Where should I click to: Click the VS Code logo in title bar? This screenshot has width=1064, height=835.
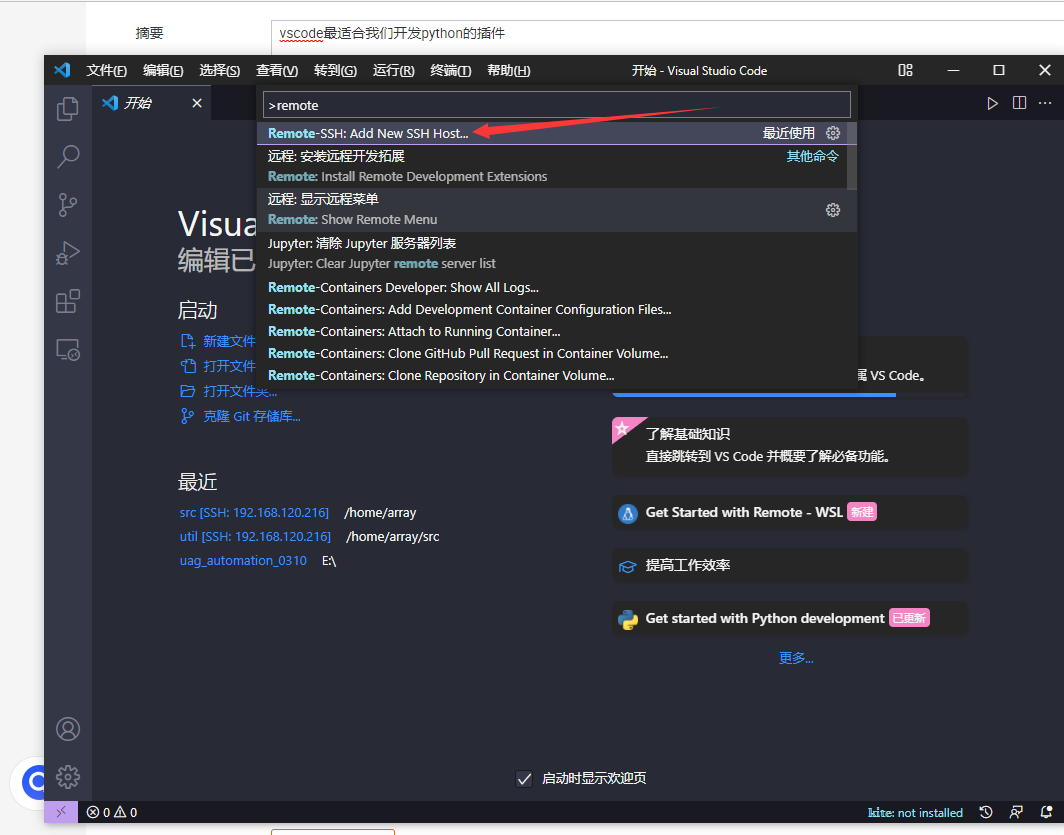62,70
